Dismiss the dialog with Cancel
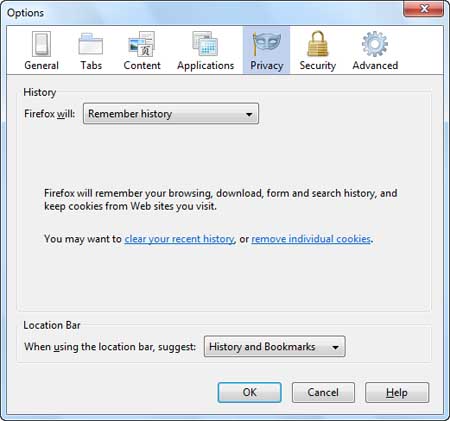 coord(323,392)
